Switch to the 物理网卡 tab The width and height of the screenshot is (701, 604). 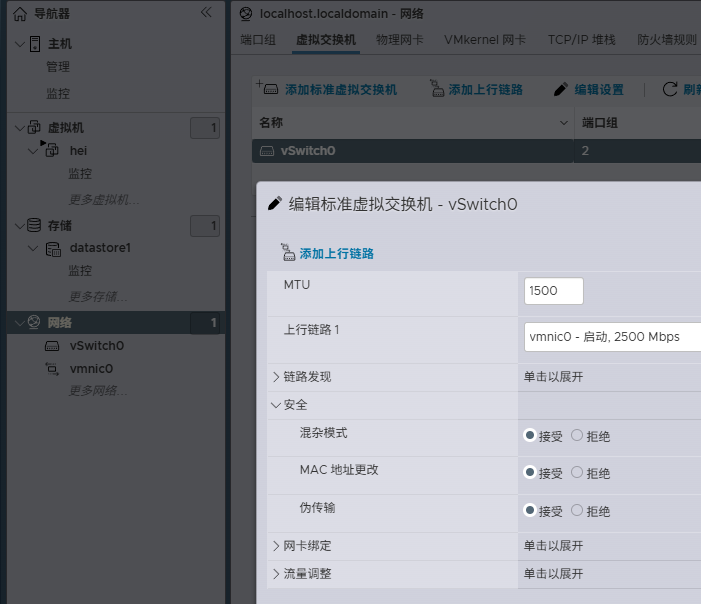pyautogui.click(x=399, y=40)
